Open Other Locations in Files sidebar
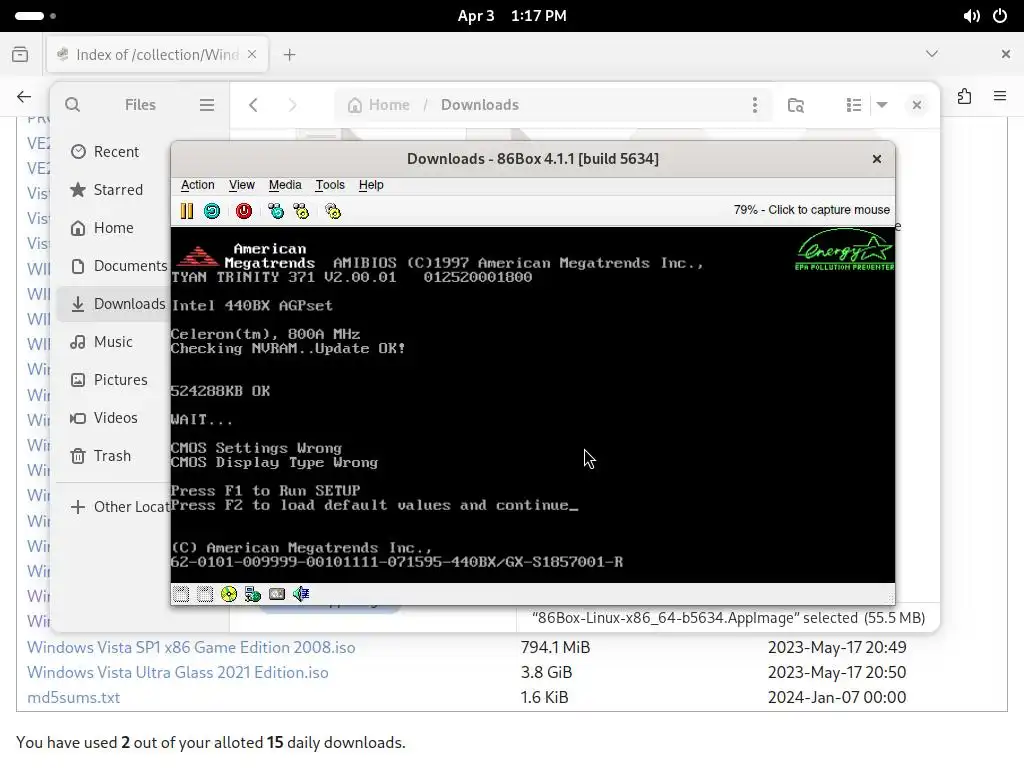Screen dimensions: 1024x768 (x=113, y=507)
